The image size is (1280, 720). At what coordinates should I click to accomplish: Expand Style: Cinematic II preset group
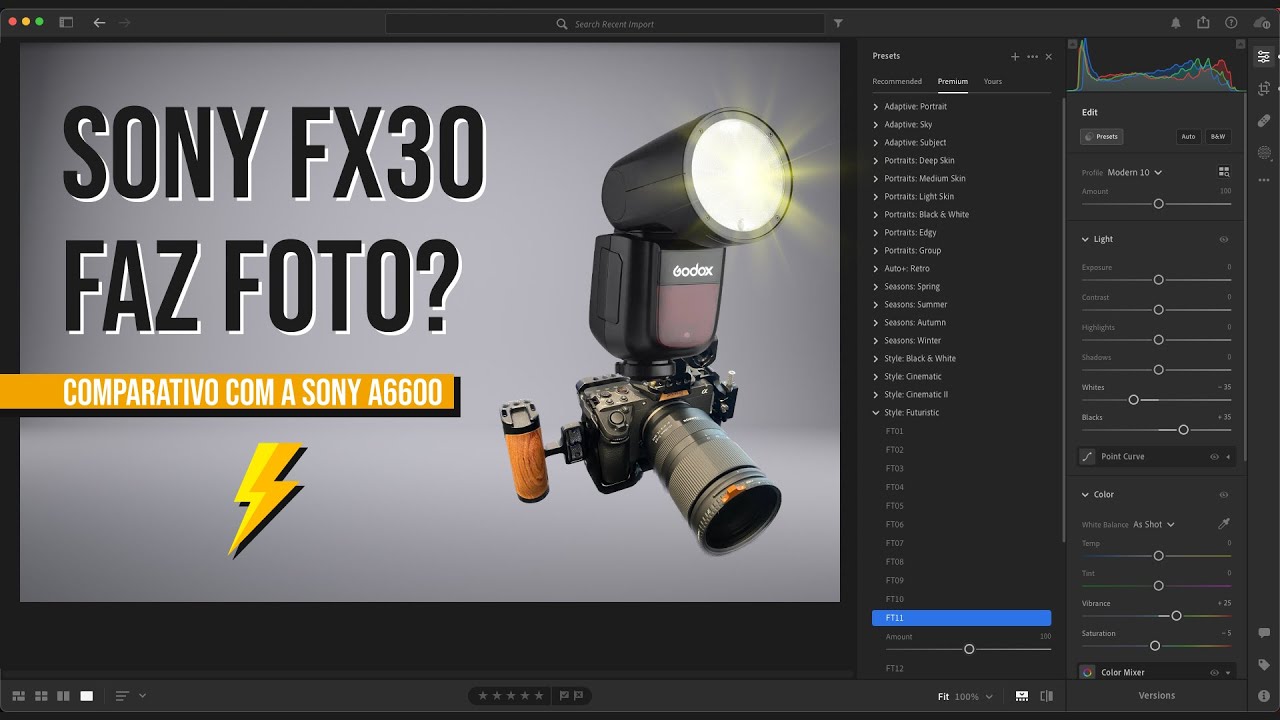[x=876, y=395]
